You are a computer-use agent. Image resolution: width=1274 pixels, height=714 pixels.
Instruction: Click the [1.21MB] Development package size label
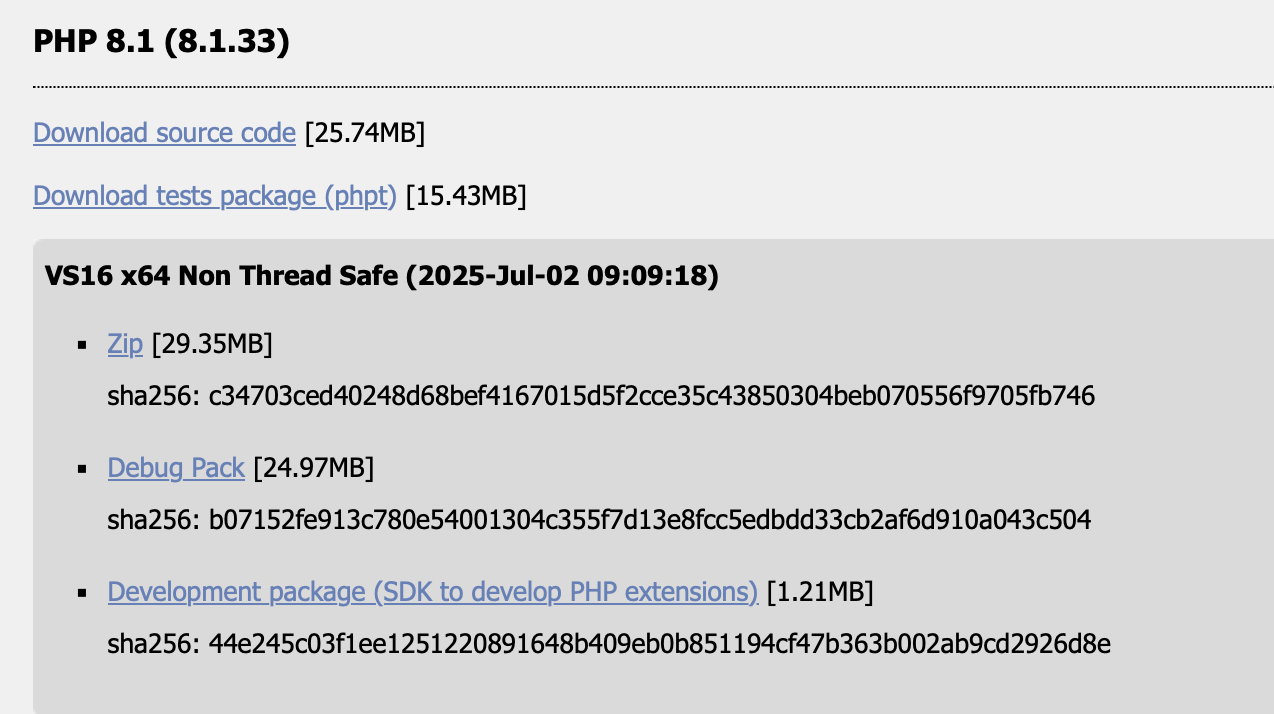(820, 592)
